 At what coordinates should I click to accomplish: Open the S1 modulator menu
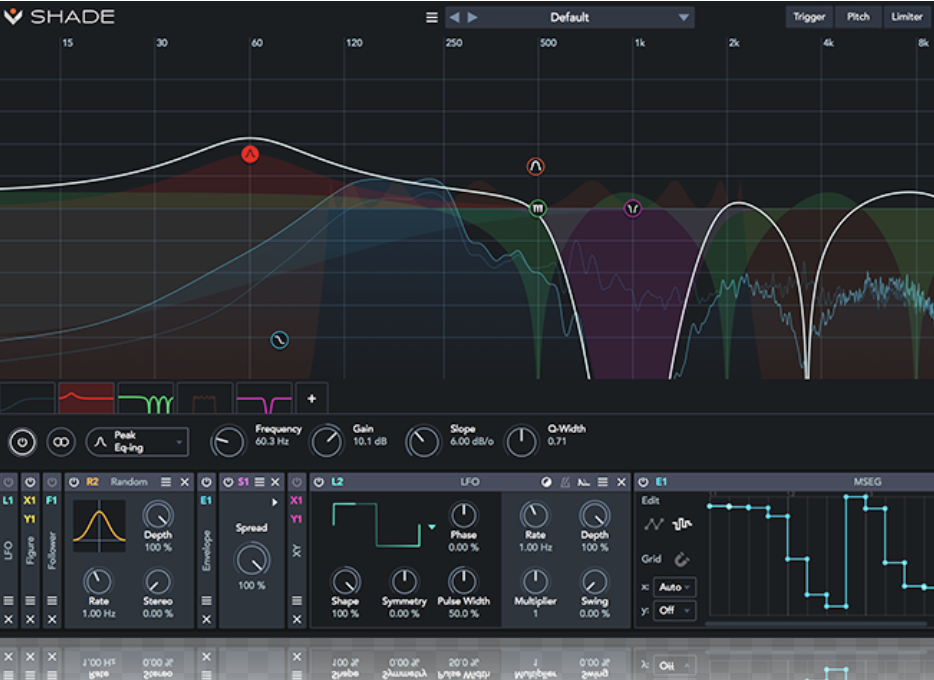(260, 482)
